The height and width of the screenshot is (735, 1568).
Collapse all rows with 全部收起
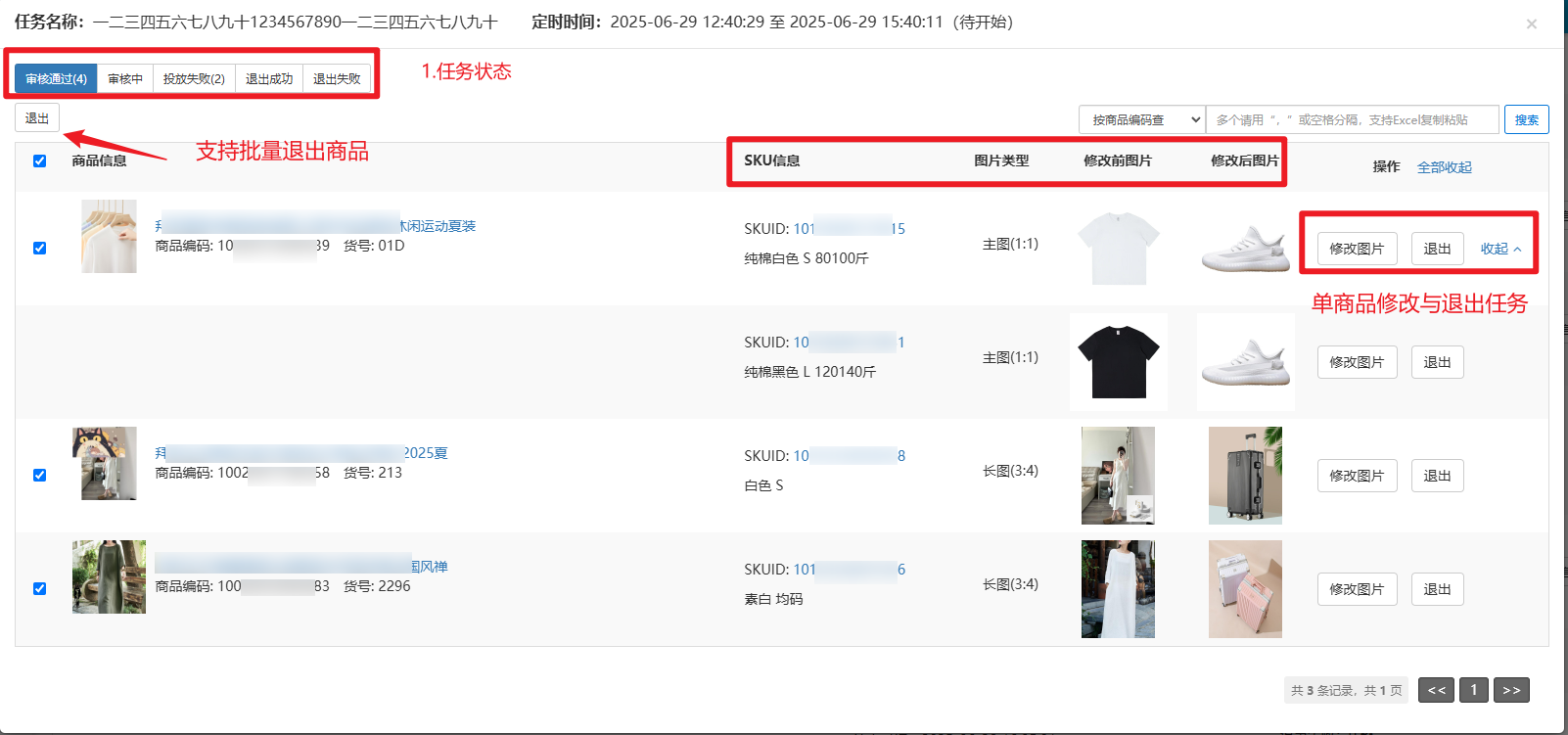coord(1444,167)
